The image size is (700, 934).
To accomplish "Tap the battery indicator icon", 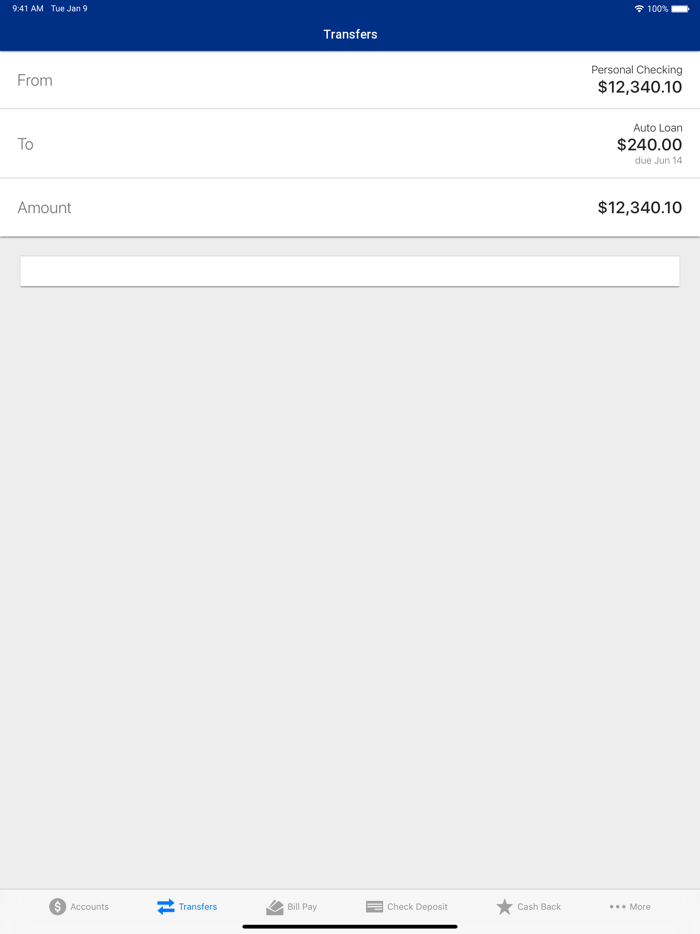I will [x=680, y=9].
